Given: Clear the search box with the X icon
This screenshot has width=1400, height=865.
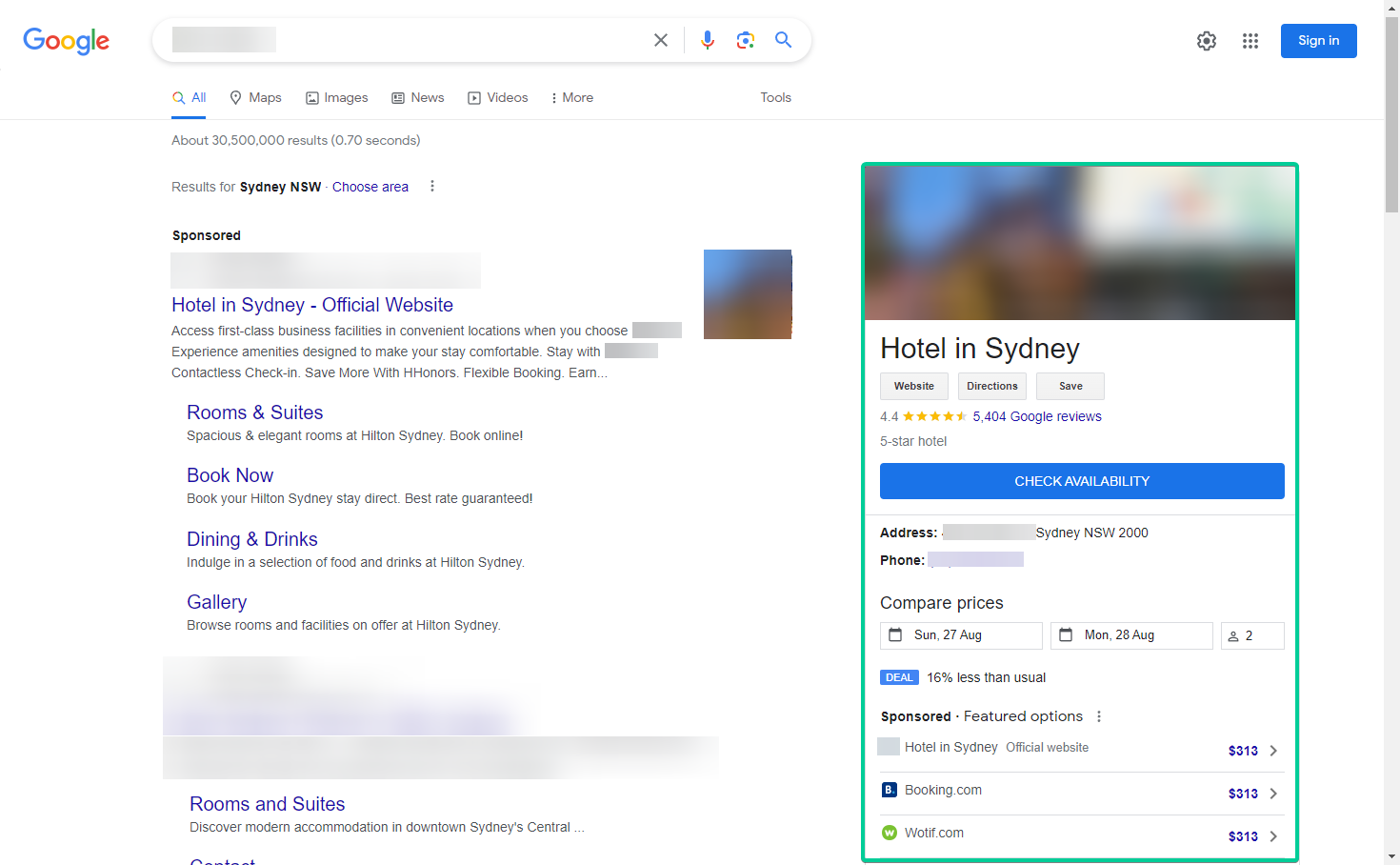Looking at the screenshot, I should click(x=661, y=40).
